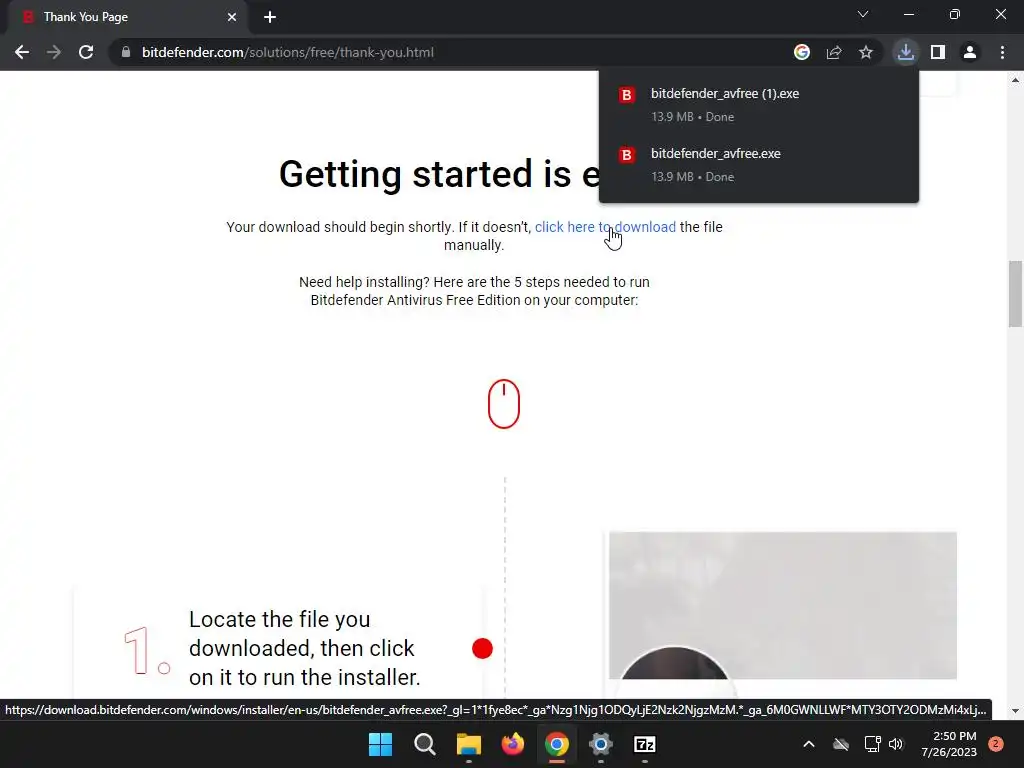Open File Explorer from taskbar
1024x768 pixels.
tap(468, 744)
